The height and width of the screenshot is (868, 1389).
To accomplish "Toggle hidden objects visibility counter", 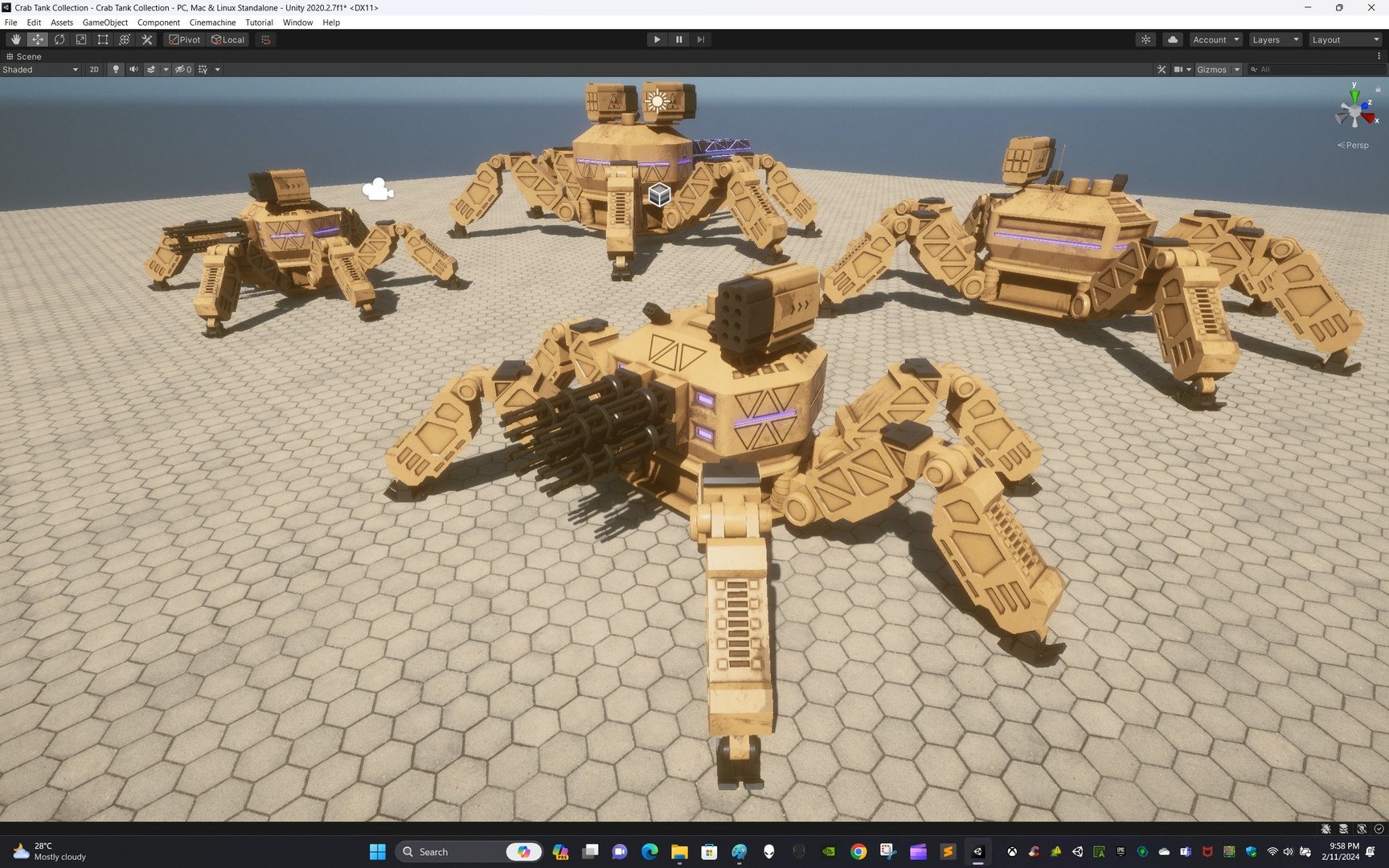I will coord(183,70).
